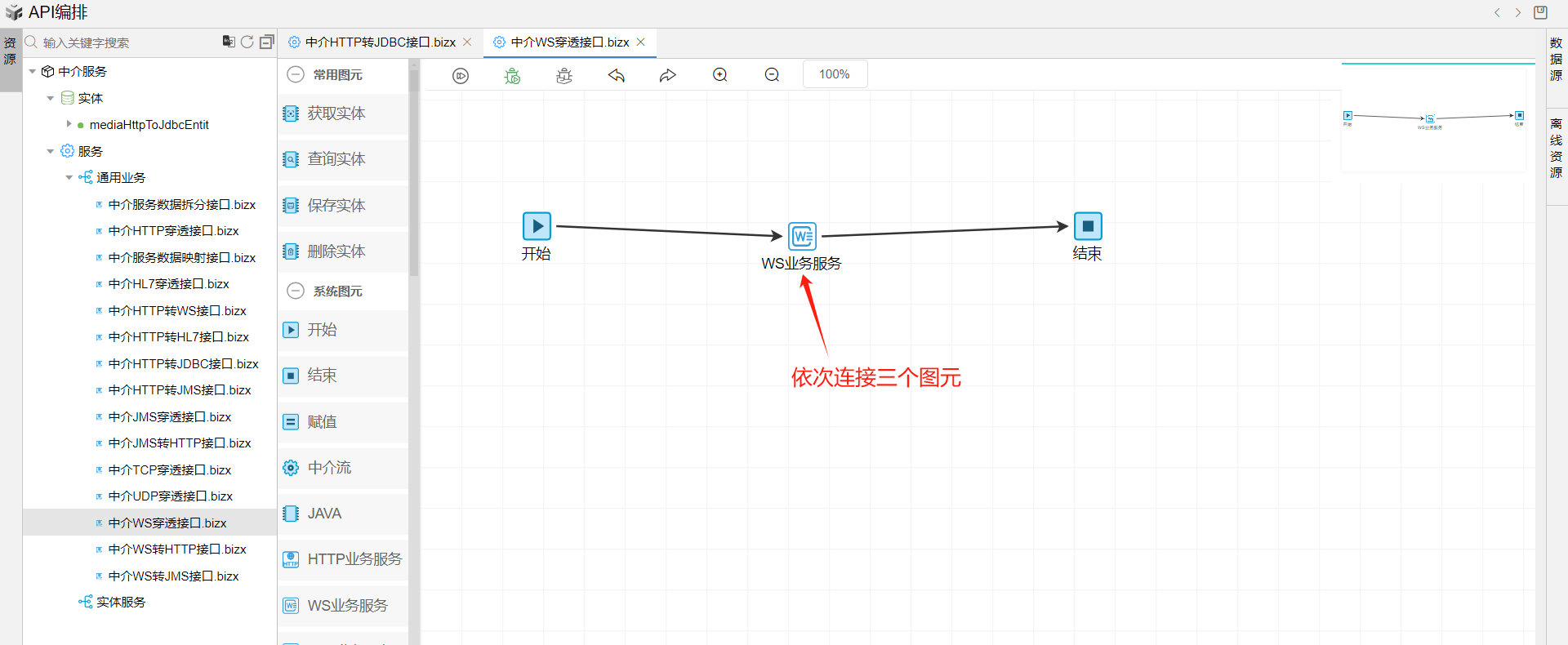This screenshot has width=1568, height=645.
Task: Click the redo arrow in the toolbar
Action: [668, 75]
